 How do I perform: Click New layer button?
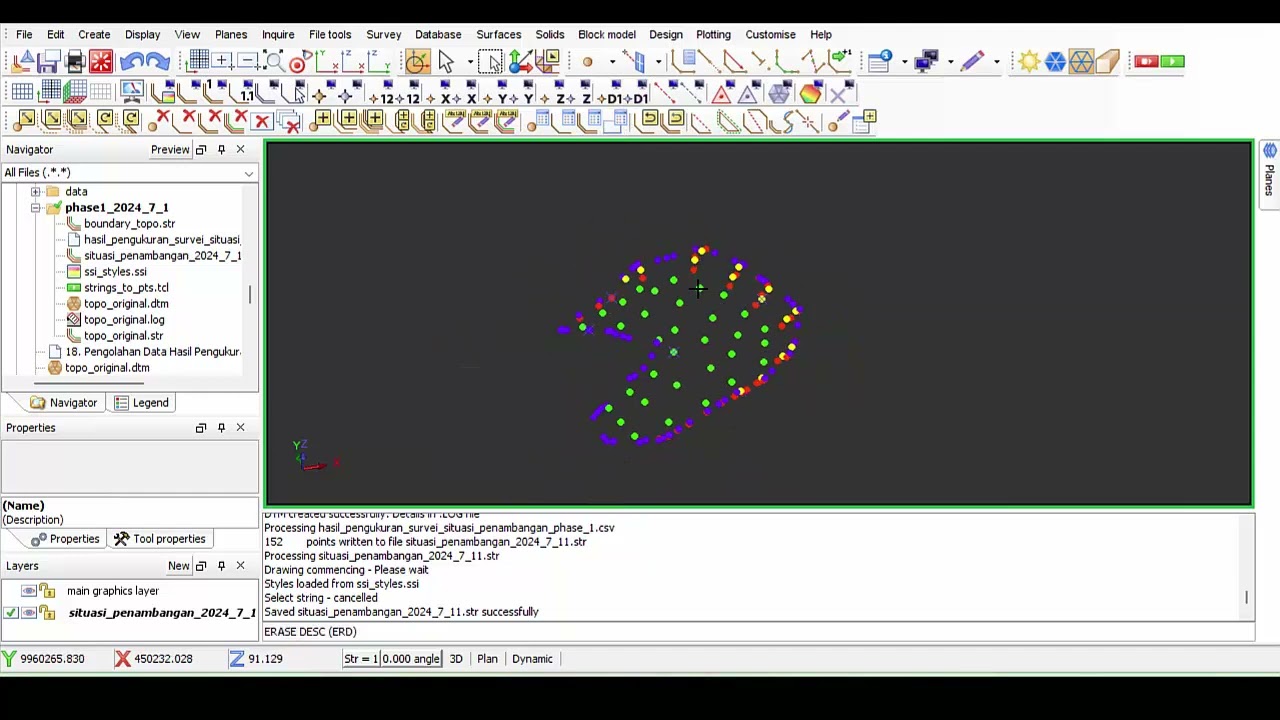pos(179,566)
